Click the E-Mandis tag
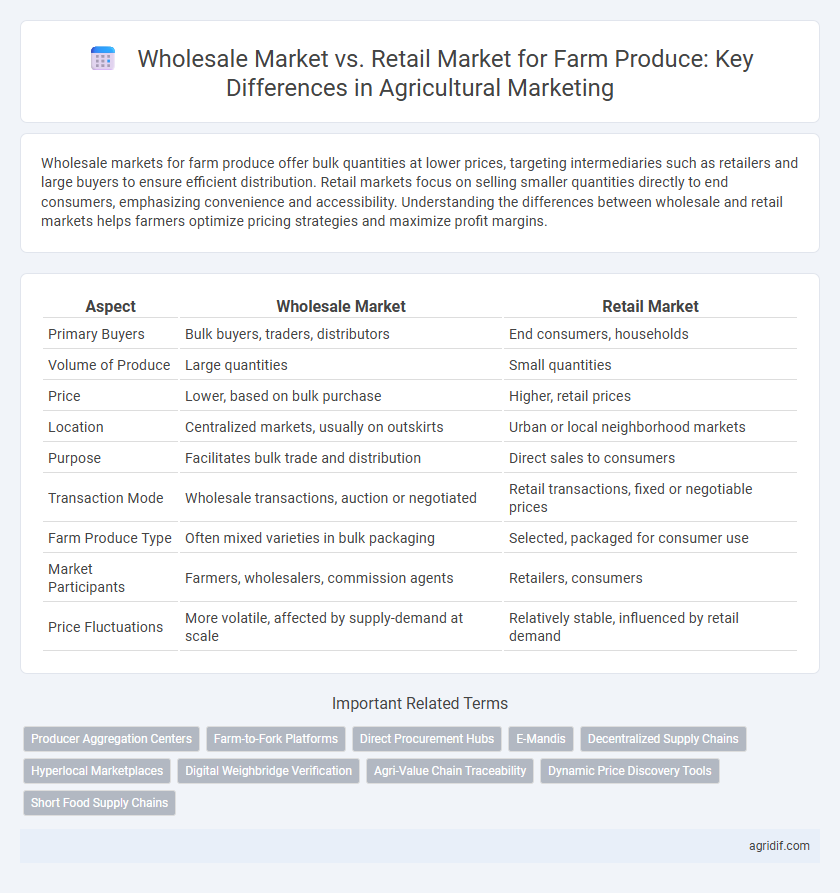This screenshot has width=840, height=893. [x=540, y=739]
